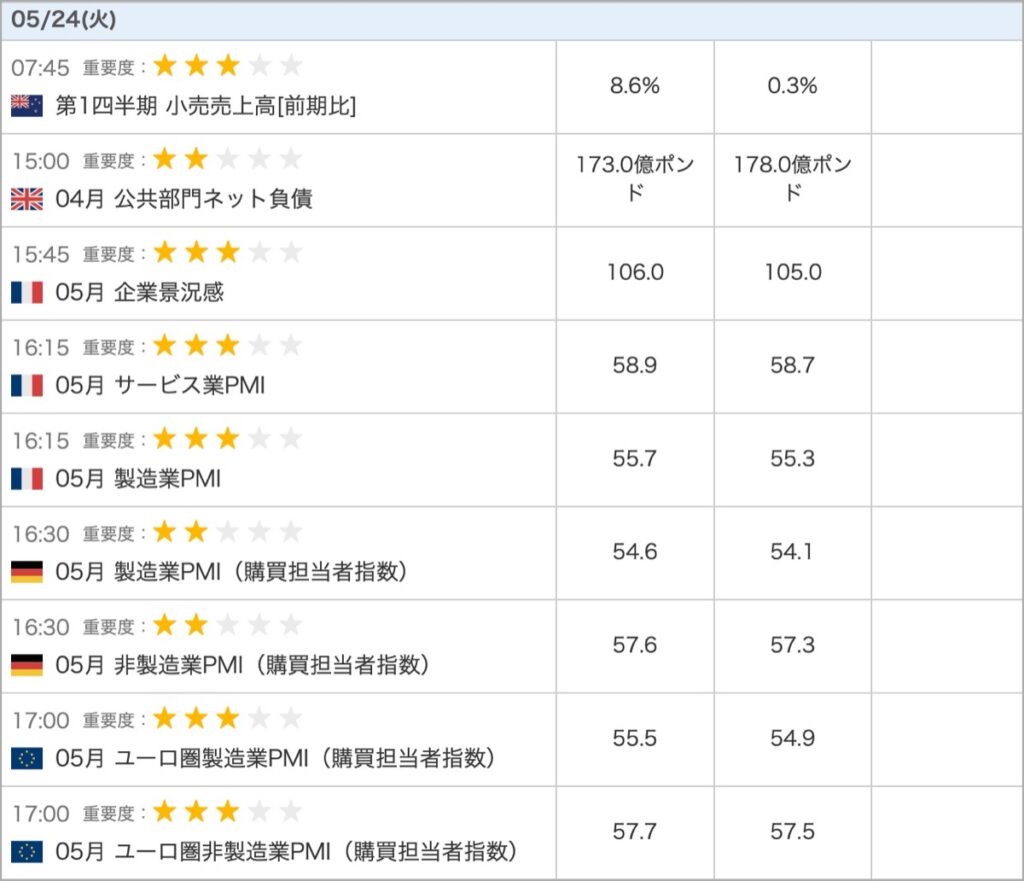Click the New Zealand flag icon at 07:45
This screenshot has width=1024, height=881.
pyautogui.click(x=27, y=106)
